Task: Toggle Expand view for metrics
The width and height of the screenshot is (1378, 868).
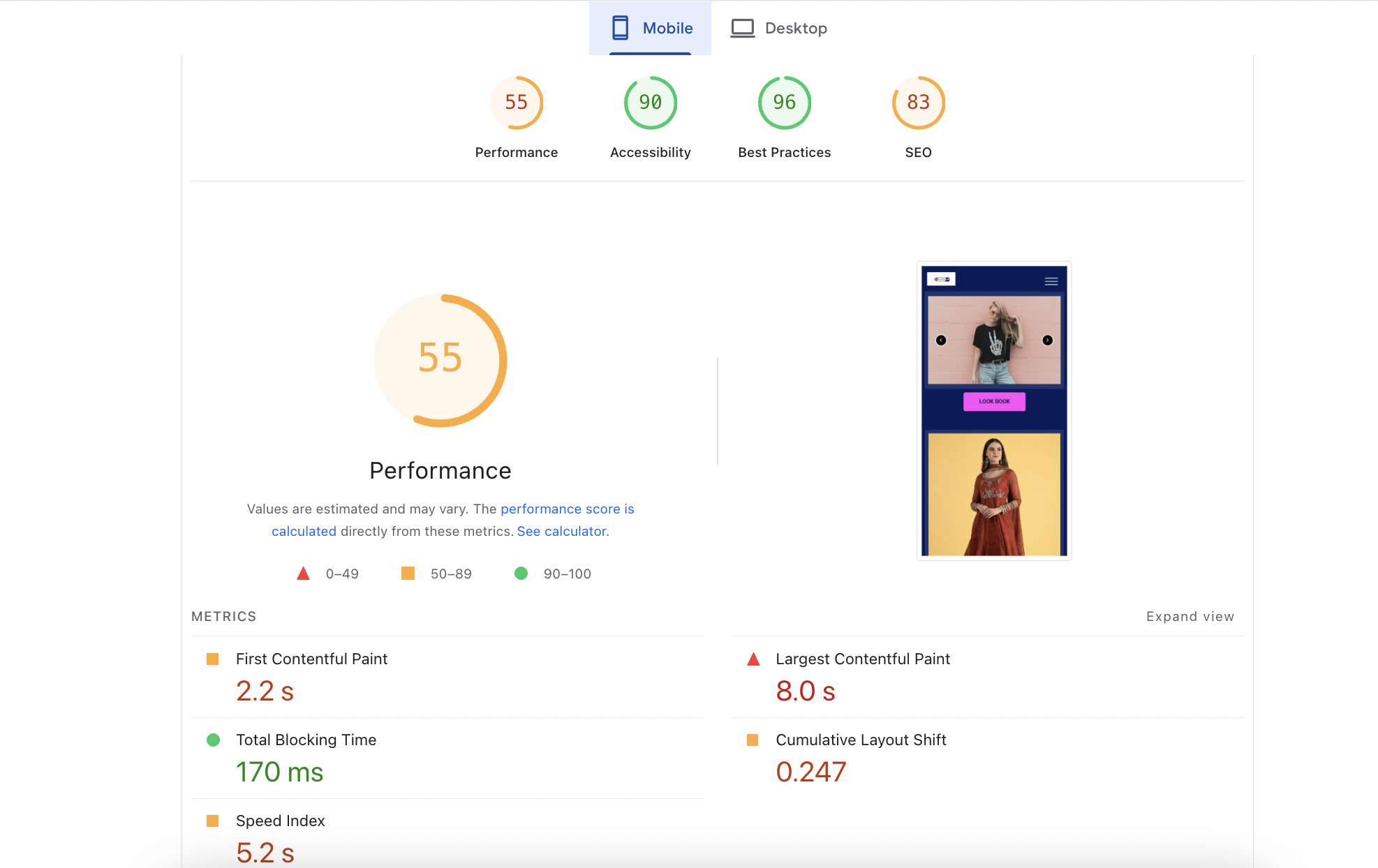Action: tap(1190, 616)
